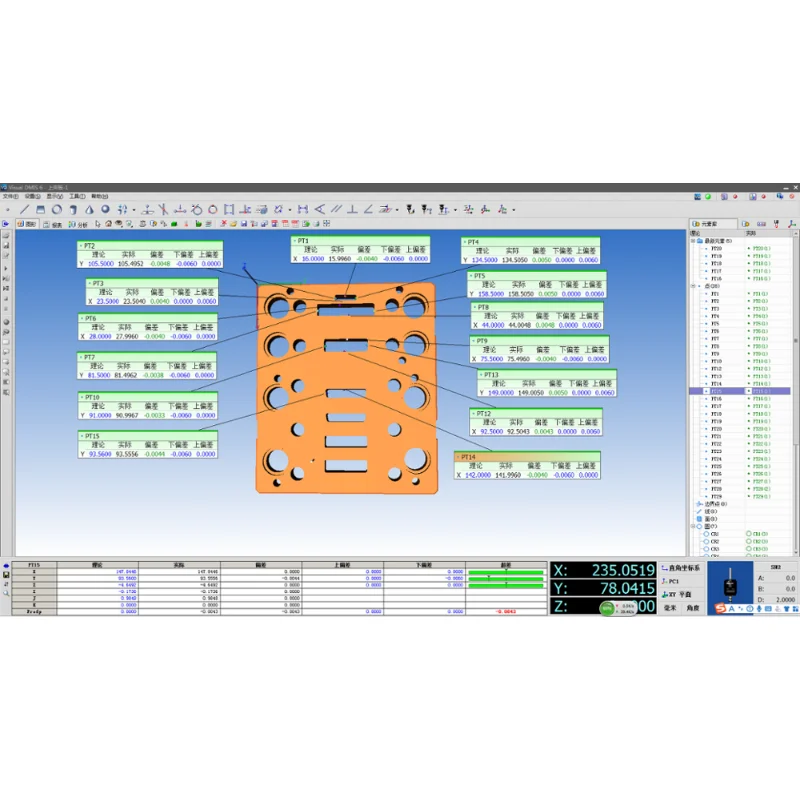Collapse the 最新元素 tree folder
The width and height of the screenshot is (800, 800).
click(x=693, y=241)
